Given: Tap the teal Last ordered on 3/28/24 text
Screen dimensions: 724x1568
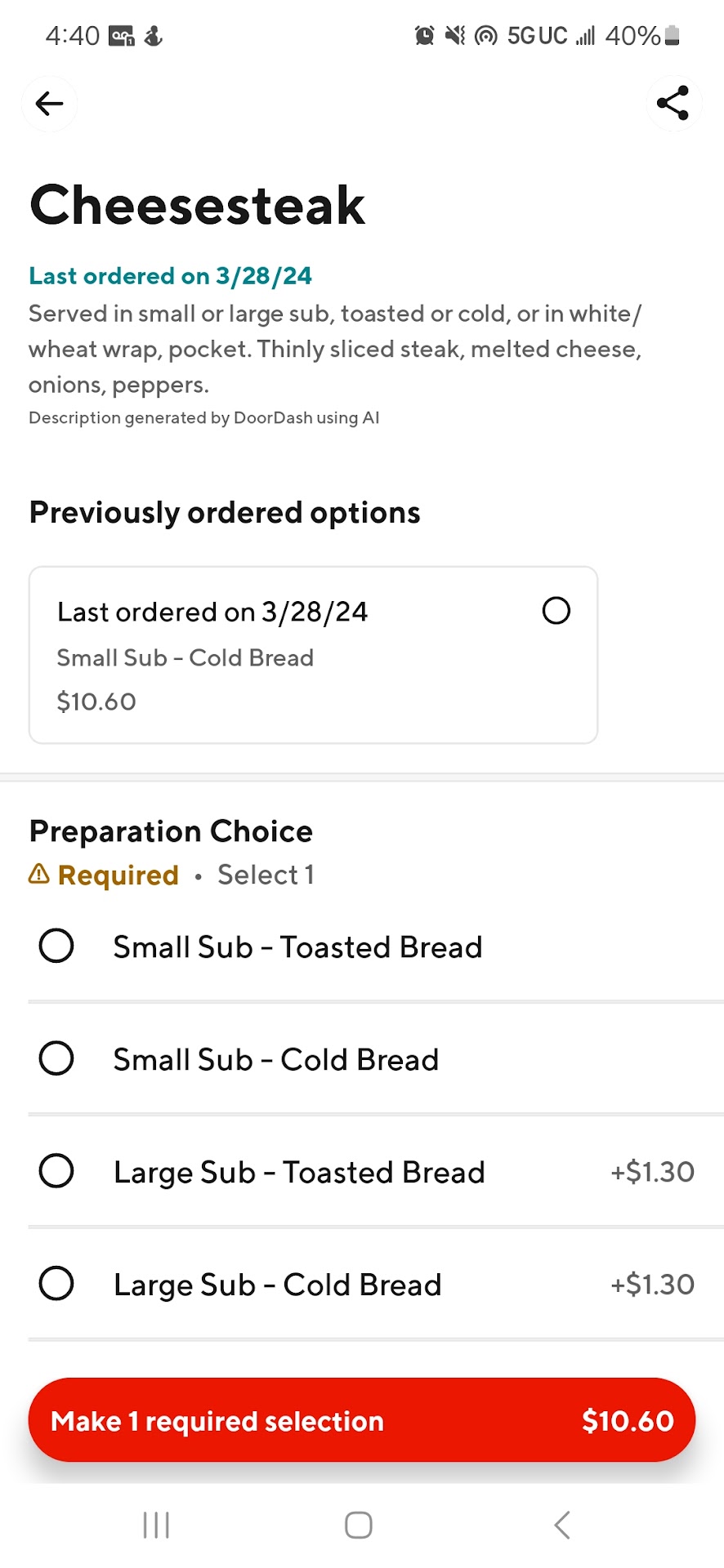Looking at the screenshot, I should point(170,276).
